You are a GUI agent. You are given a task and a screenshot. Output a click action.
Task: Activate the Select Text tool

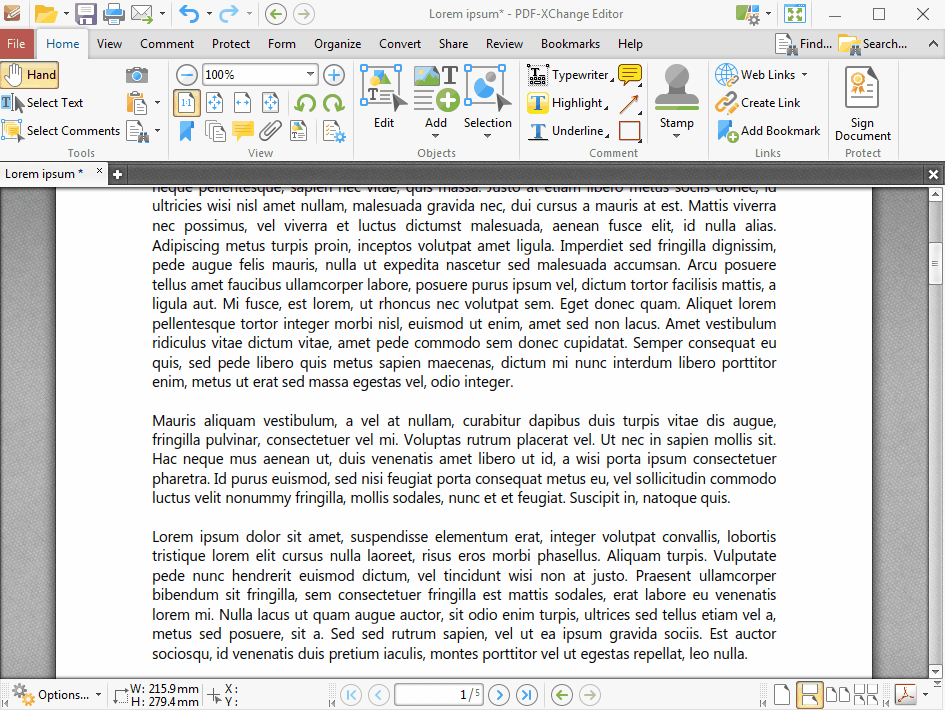(42, 103)
